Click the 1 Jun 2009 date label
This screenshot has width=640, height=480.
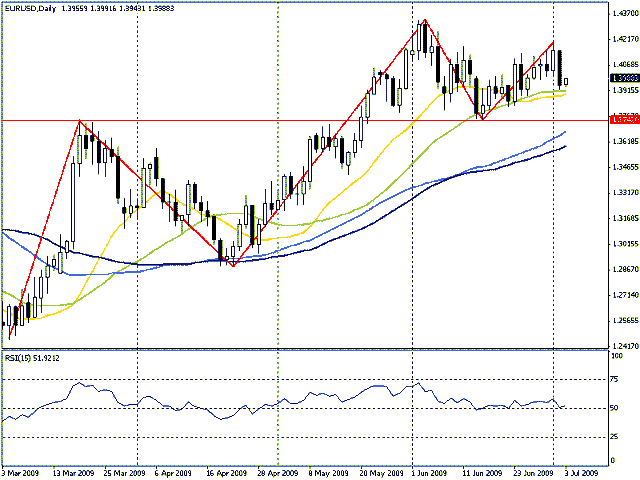430,473
